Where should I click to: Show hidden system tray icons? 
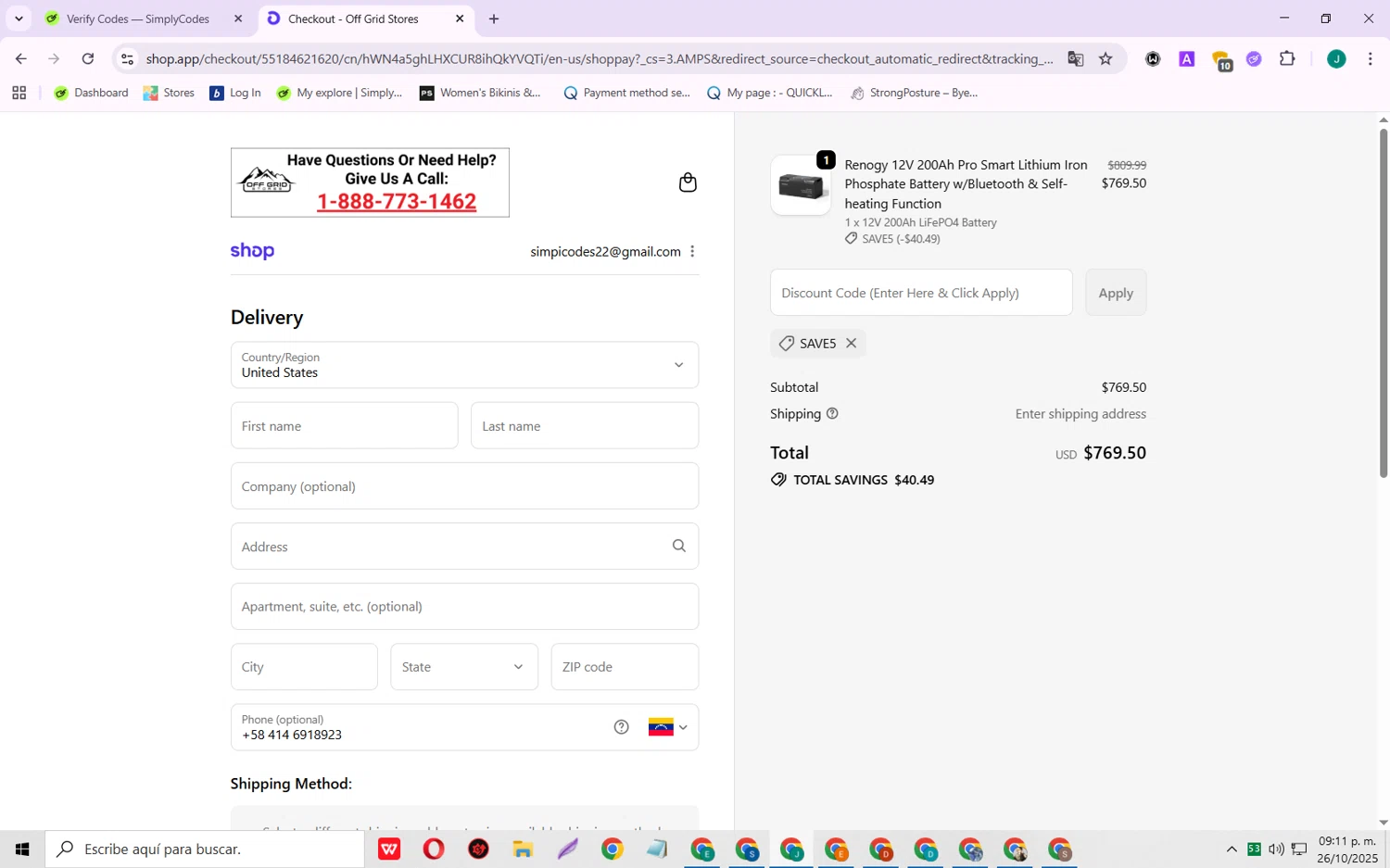click(x=1232, y=849)
